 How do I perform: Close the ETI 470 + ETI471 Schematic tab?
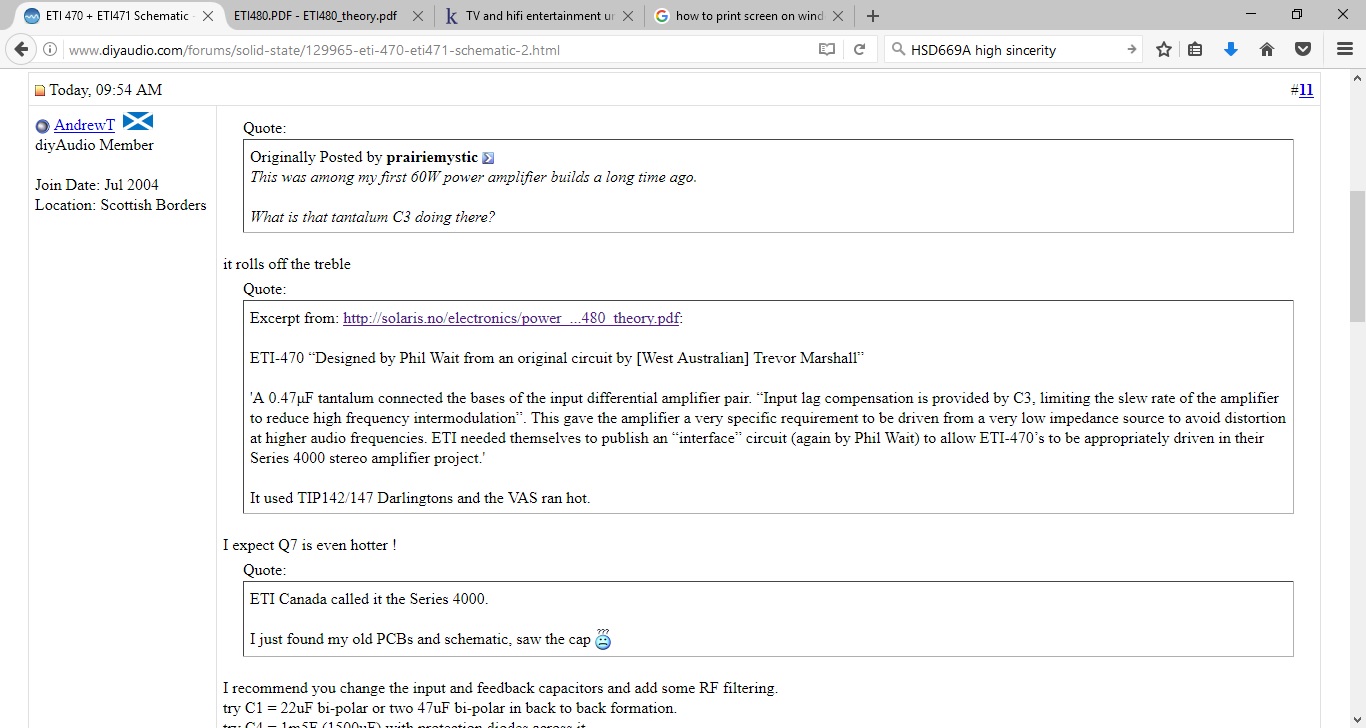pyautogui.click(x=207, y=16)
